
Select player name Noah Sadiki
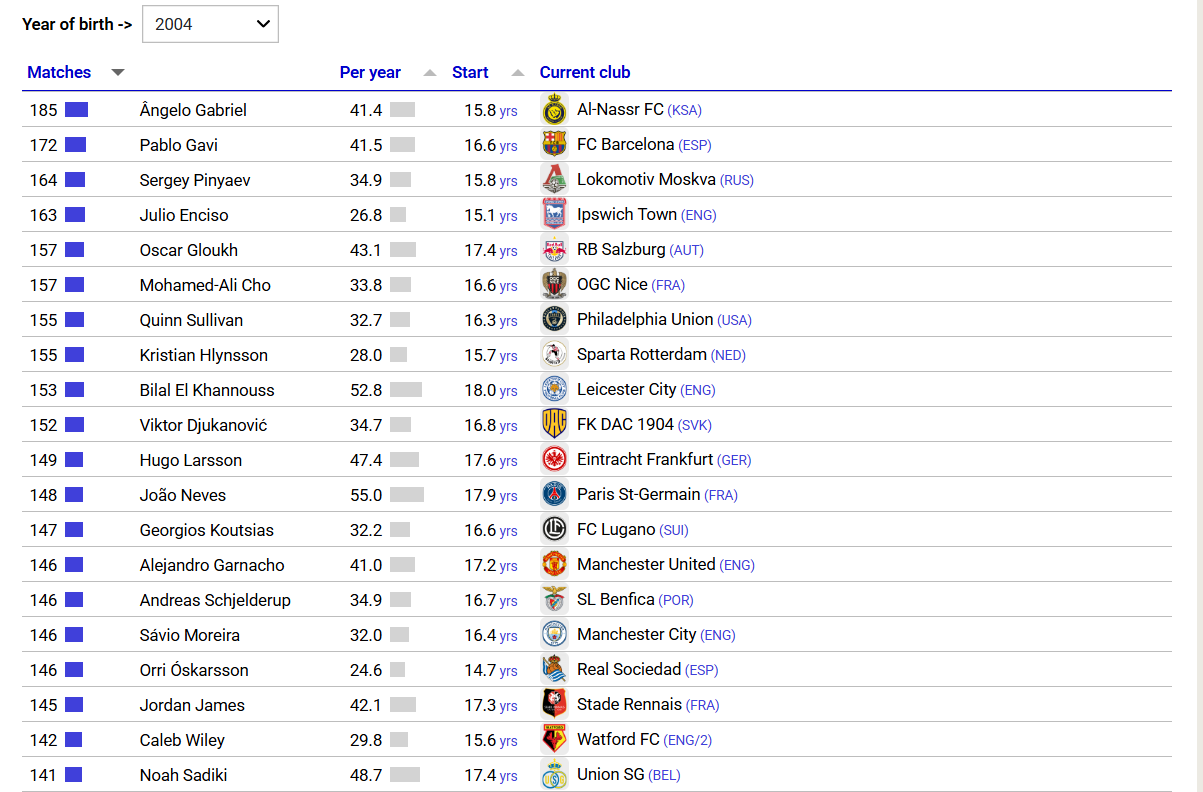coord(185,775)
